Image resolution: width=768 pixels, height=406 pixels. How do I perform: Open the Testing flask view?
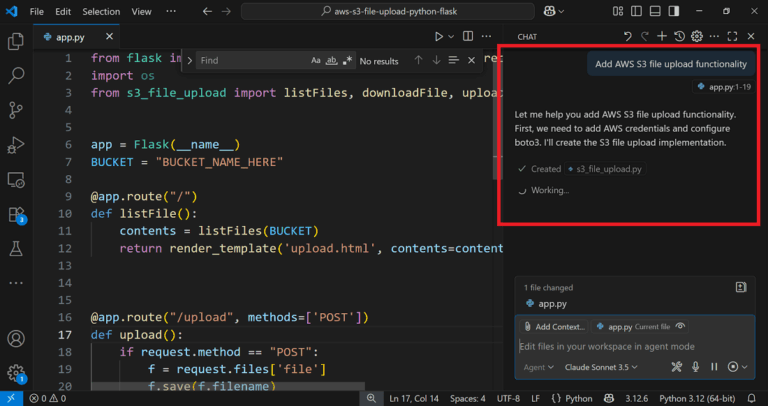point(16,249)
